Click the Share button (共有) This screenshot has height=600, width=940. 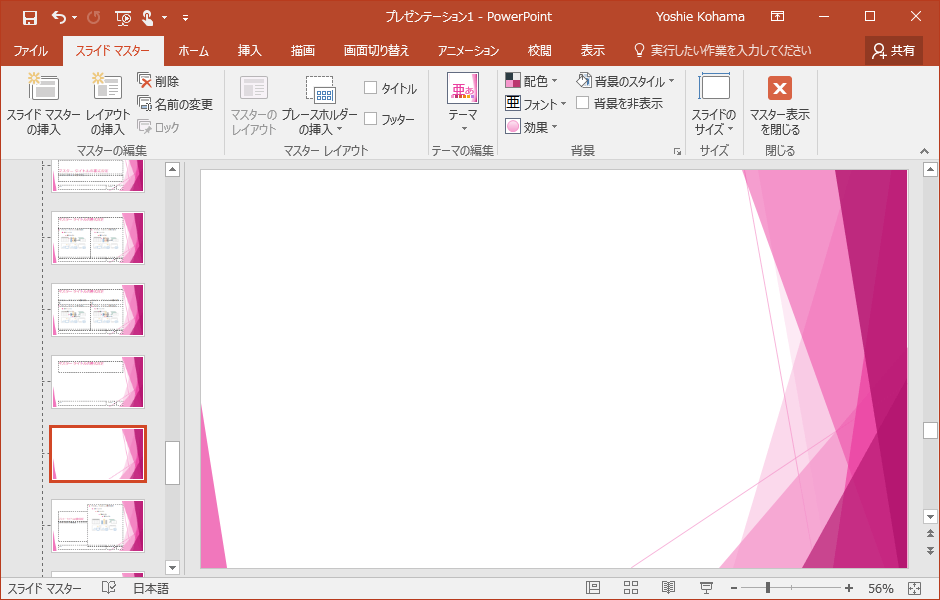(x=893, y=51)
